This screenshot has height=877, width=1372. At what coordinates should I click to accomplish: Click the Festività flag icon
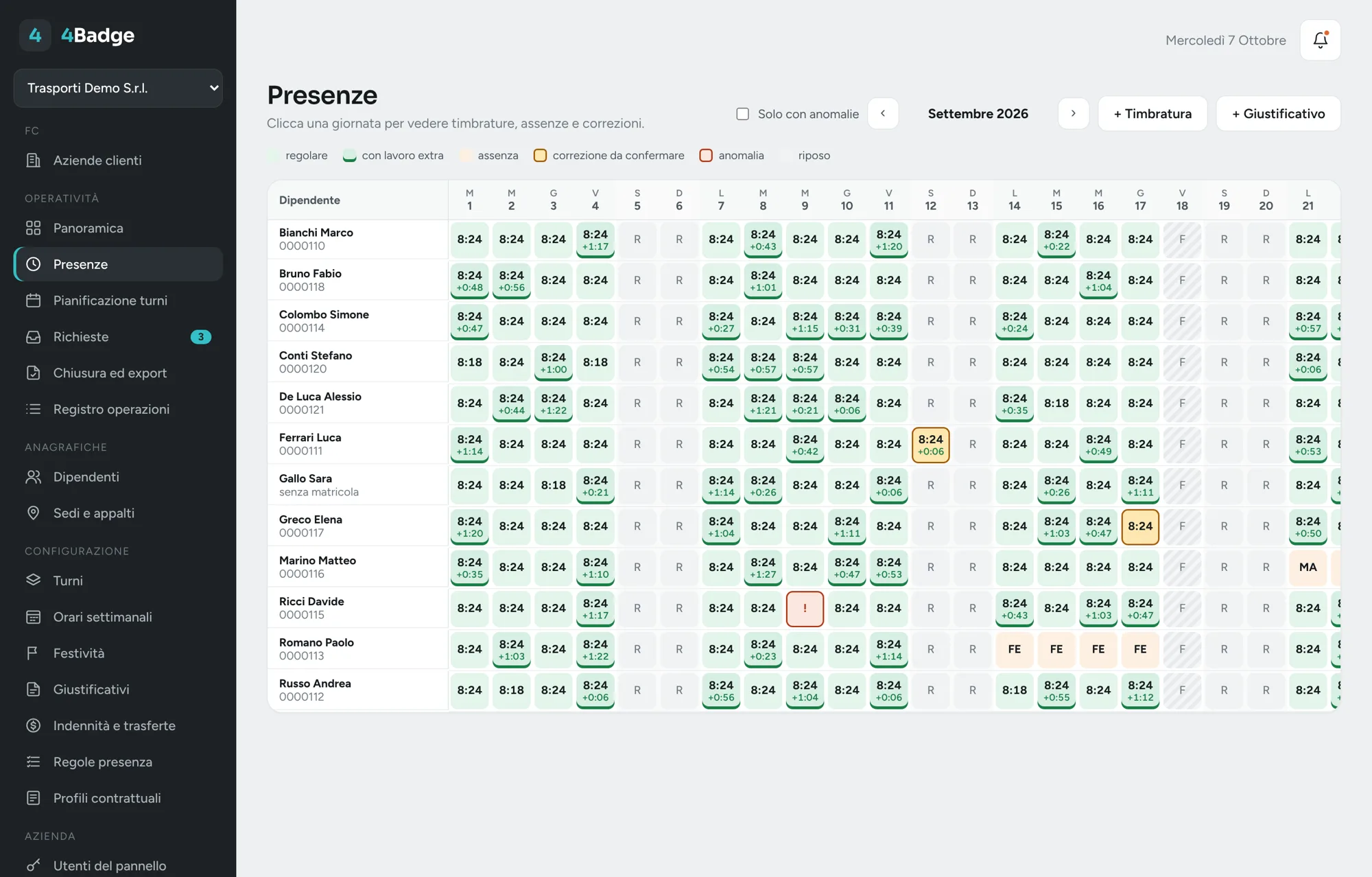coord(33,653)
